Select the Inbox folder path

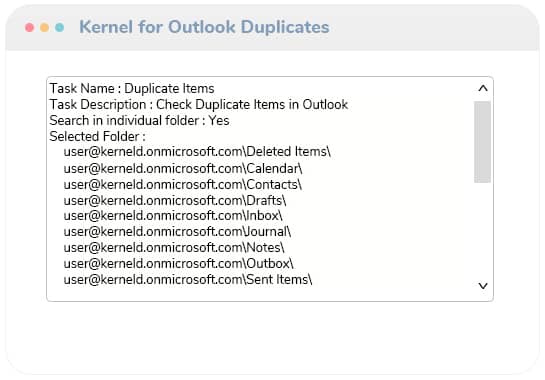(x=173, y=216)
